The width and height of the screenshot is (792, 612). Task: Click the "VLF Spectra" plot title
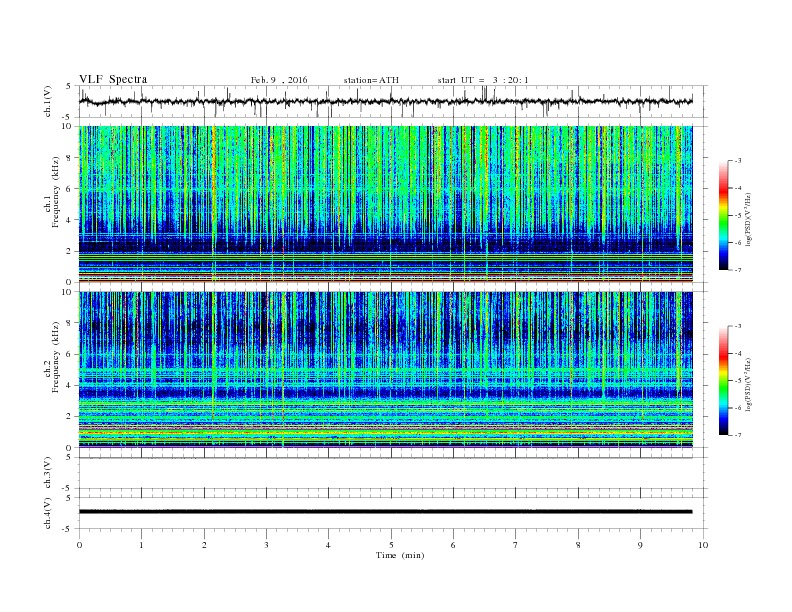tap(113, 79)
